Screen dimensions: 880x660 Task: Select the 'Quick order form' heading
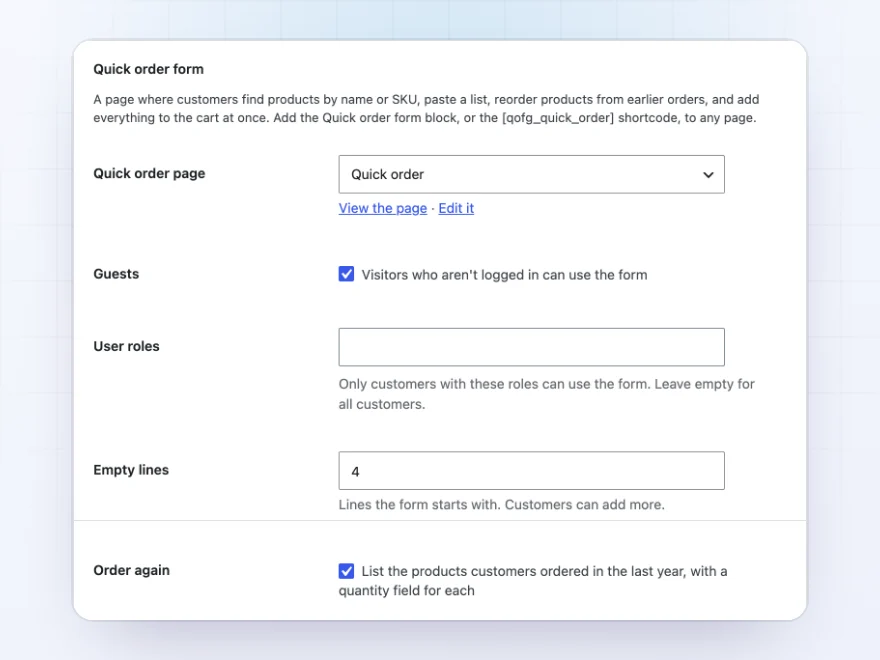(x=149, y=69)
